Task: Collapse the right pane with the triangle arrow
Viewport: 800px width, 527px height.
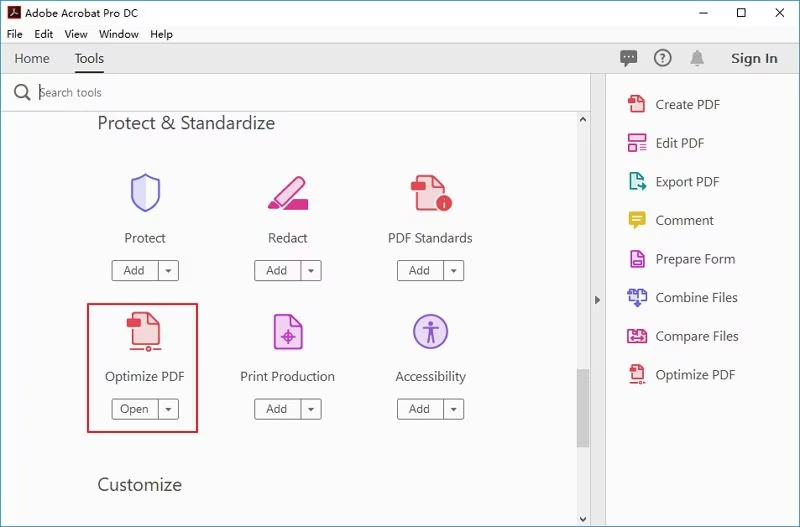Action: 597,300
